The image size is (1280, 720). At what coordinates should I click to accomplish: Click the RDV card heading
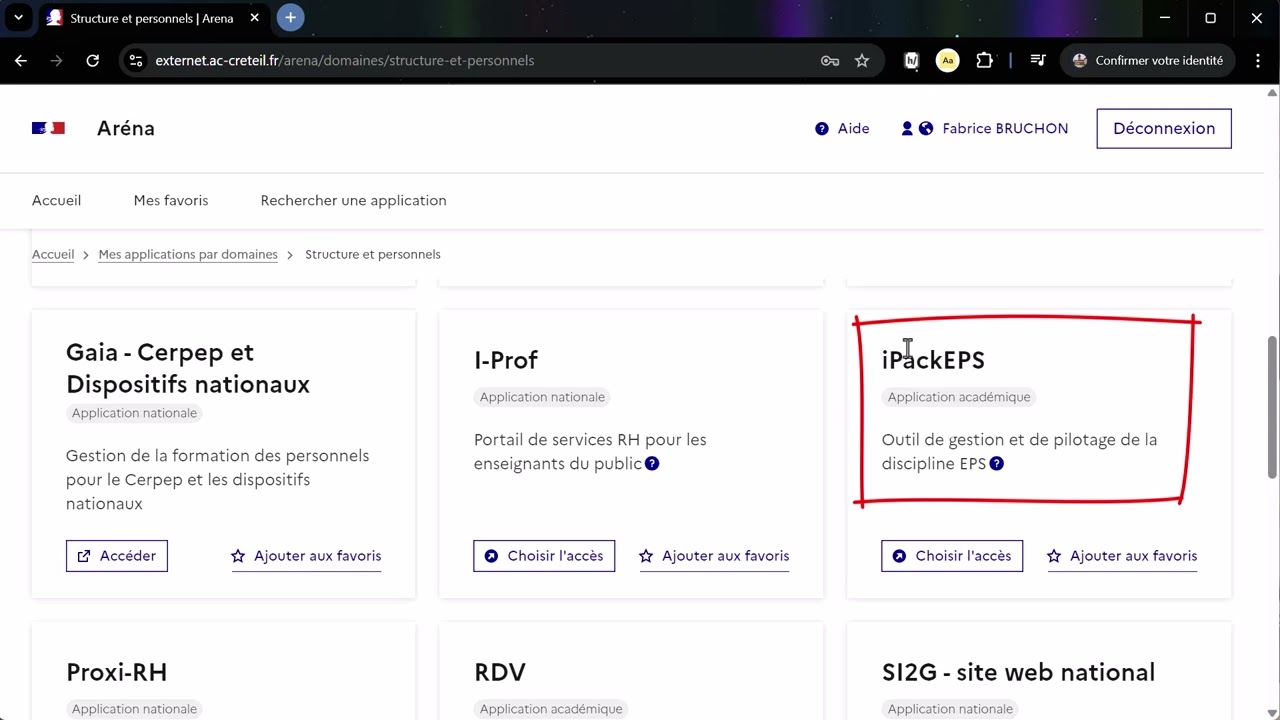tap(500, 672)
